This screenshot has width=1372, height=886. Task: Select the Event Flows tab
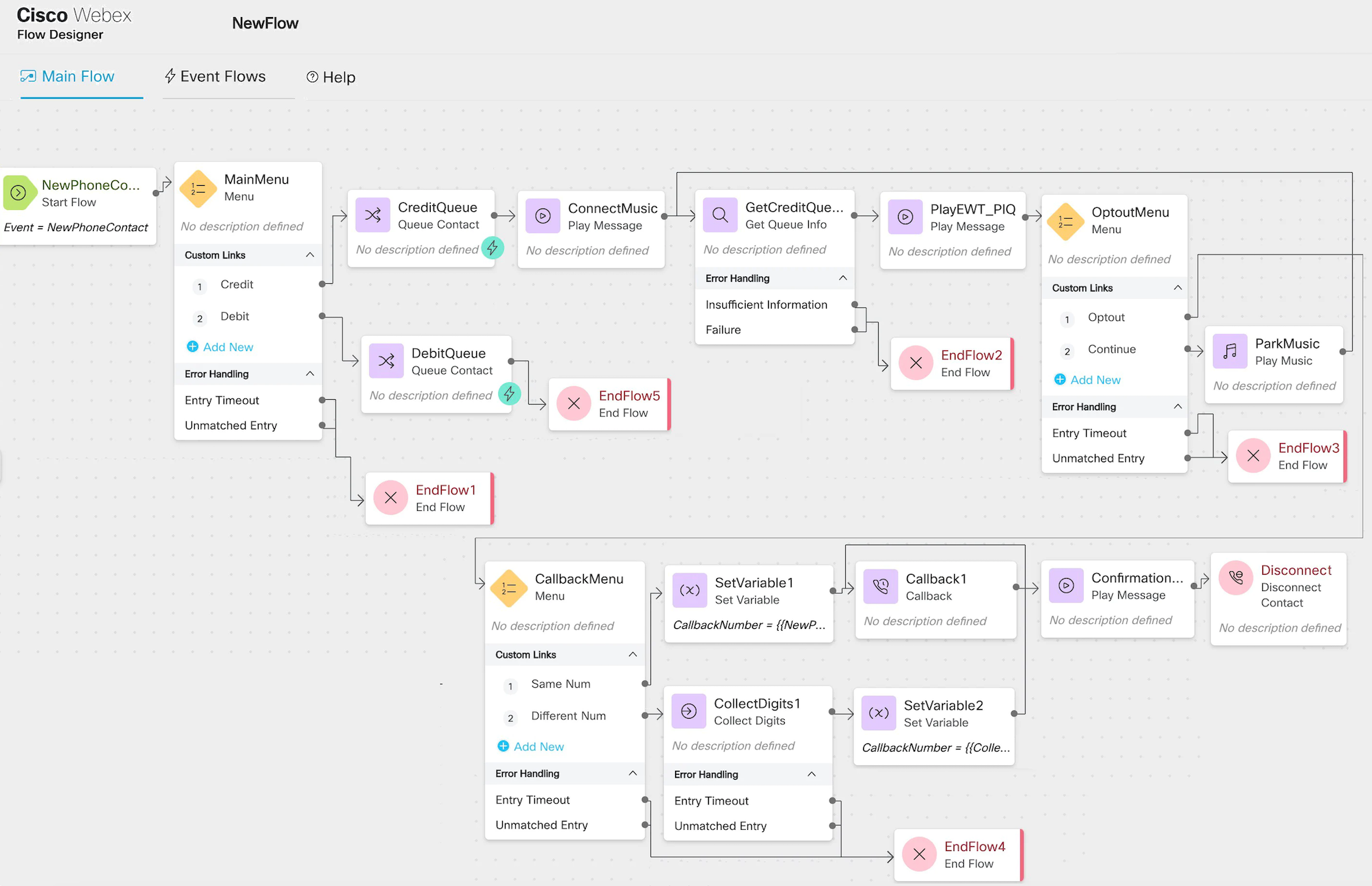[213, 76]
